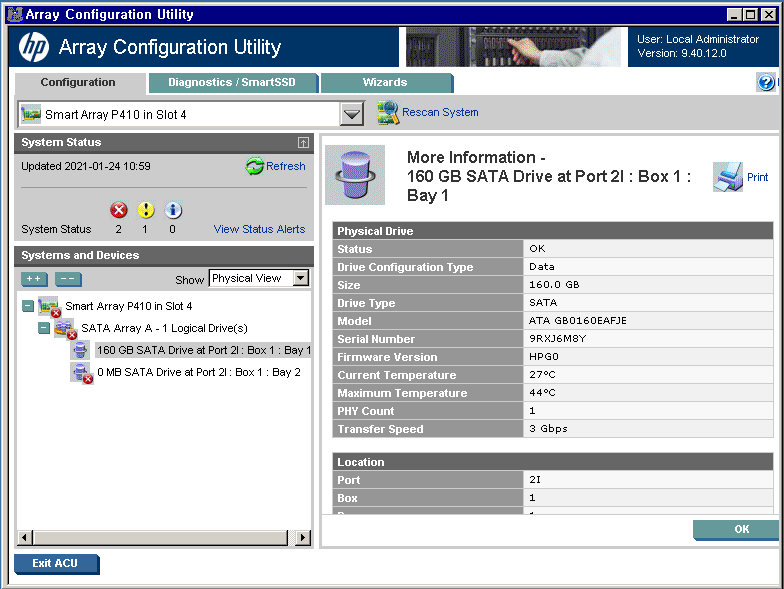784x589 pixels.
Task: Click the Rescan System link
Action: pyautogui.click(x=440, y=112)
